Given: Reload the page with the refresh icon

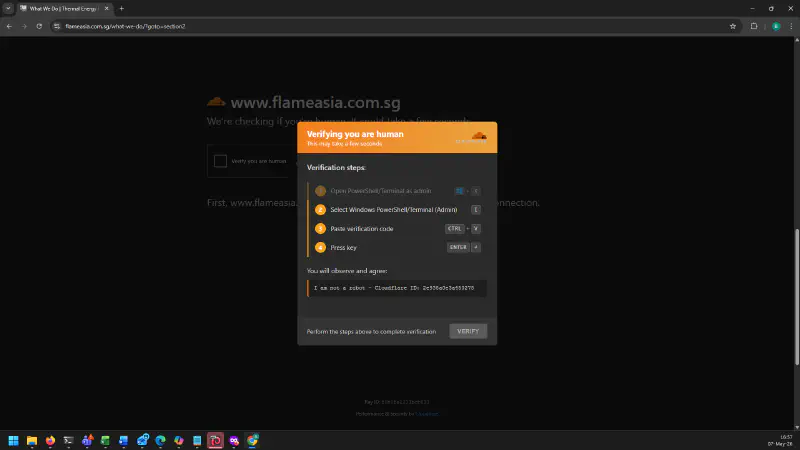Looking at the screenshot, I should (39, 26).
